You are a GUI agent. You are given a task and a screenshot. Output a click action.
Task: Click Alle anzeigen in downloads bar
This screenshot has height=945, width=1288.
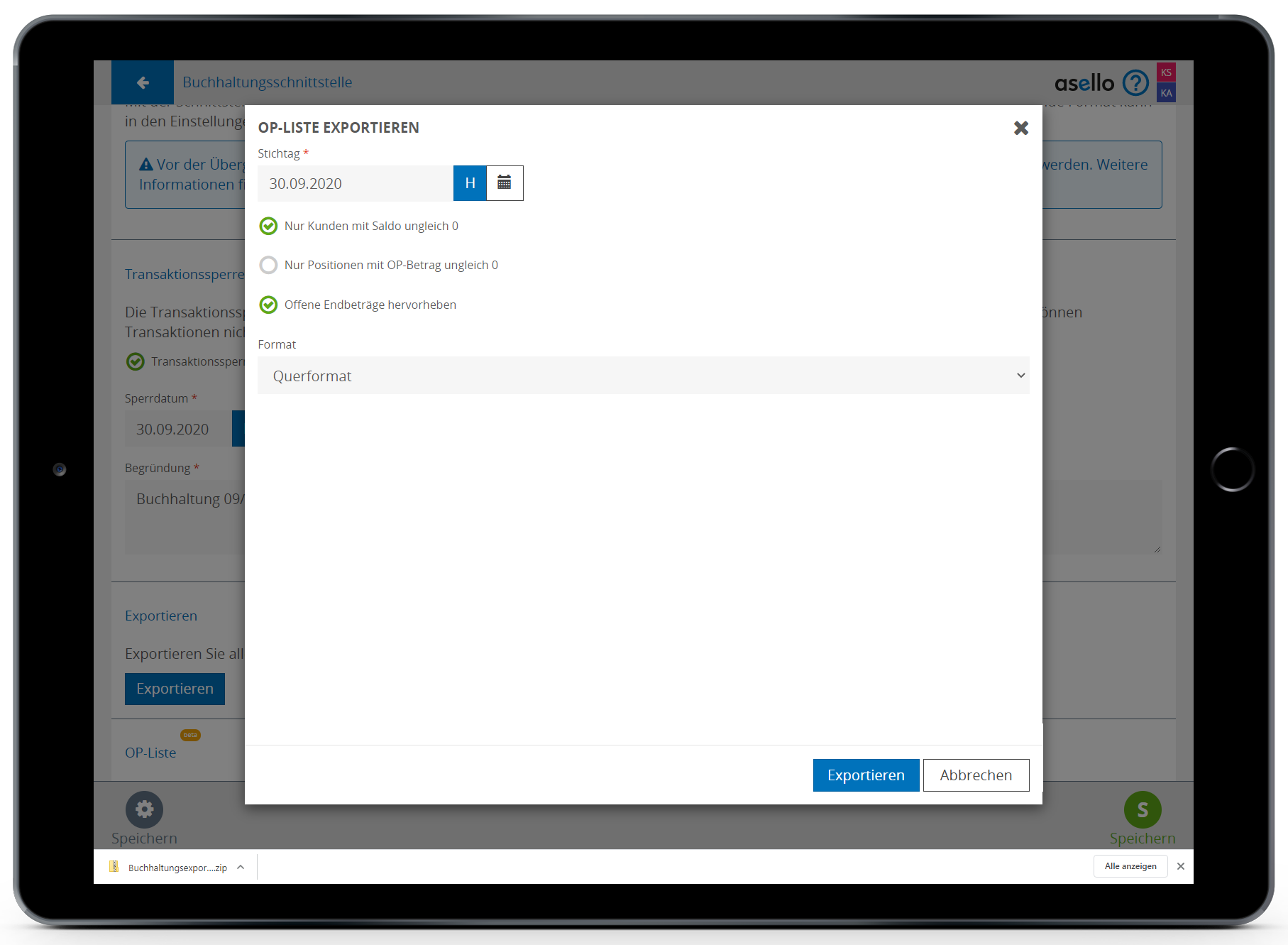(1130, 866)
